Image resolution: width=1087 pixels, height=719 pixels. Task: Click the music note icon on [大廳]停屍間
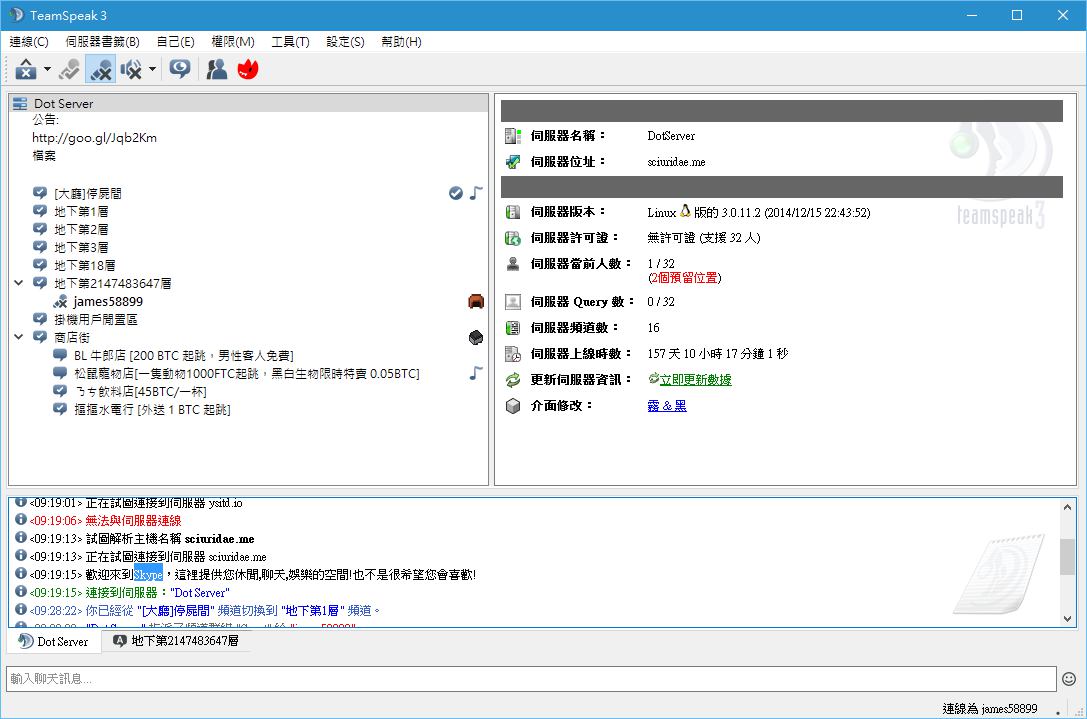[x=476, y=193]
